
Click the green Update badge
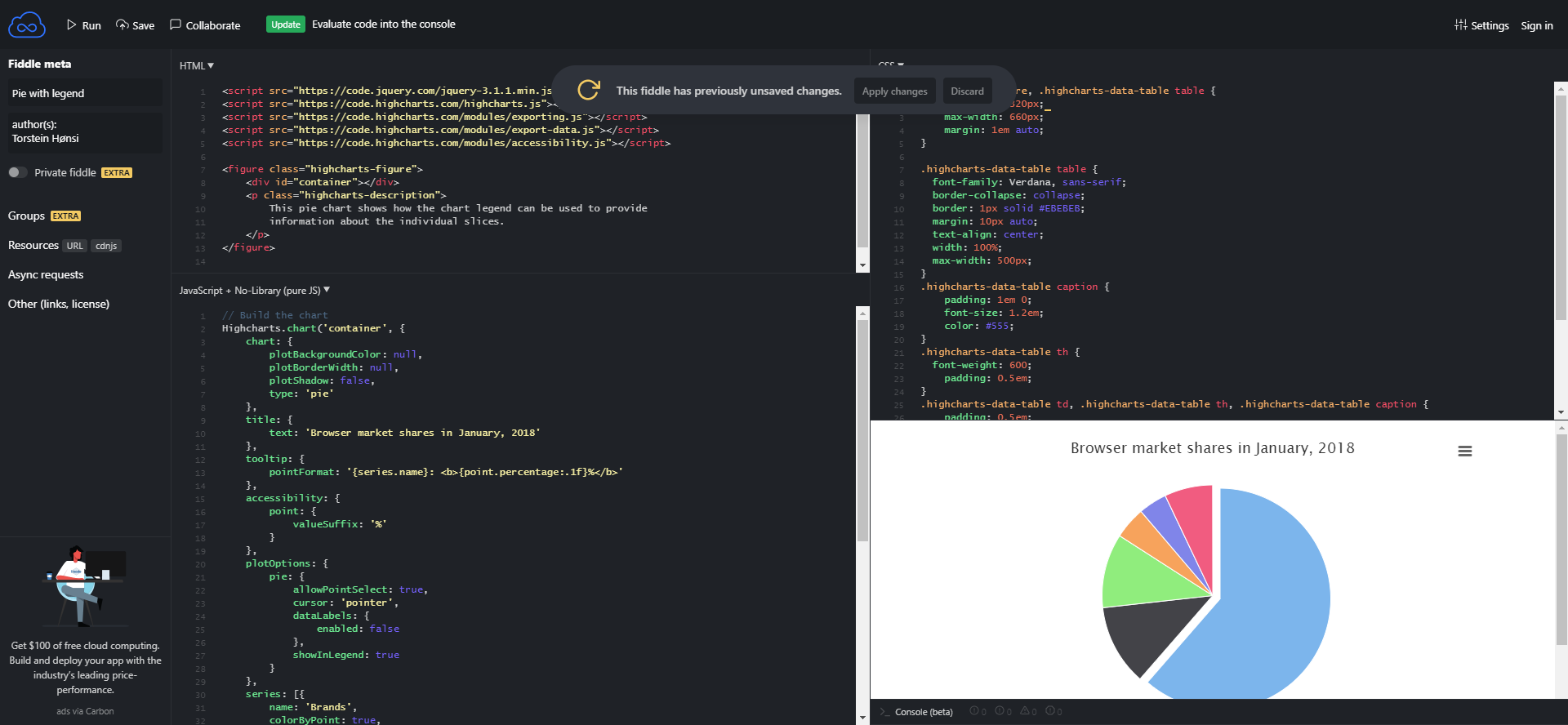click(286, 24)
